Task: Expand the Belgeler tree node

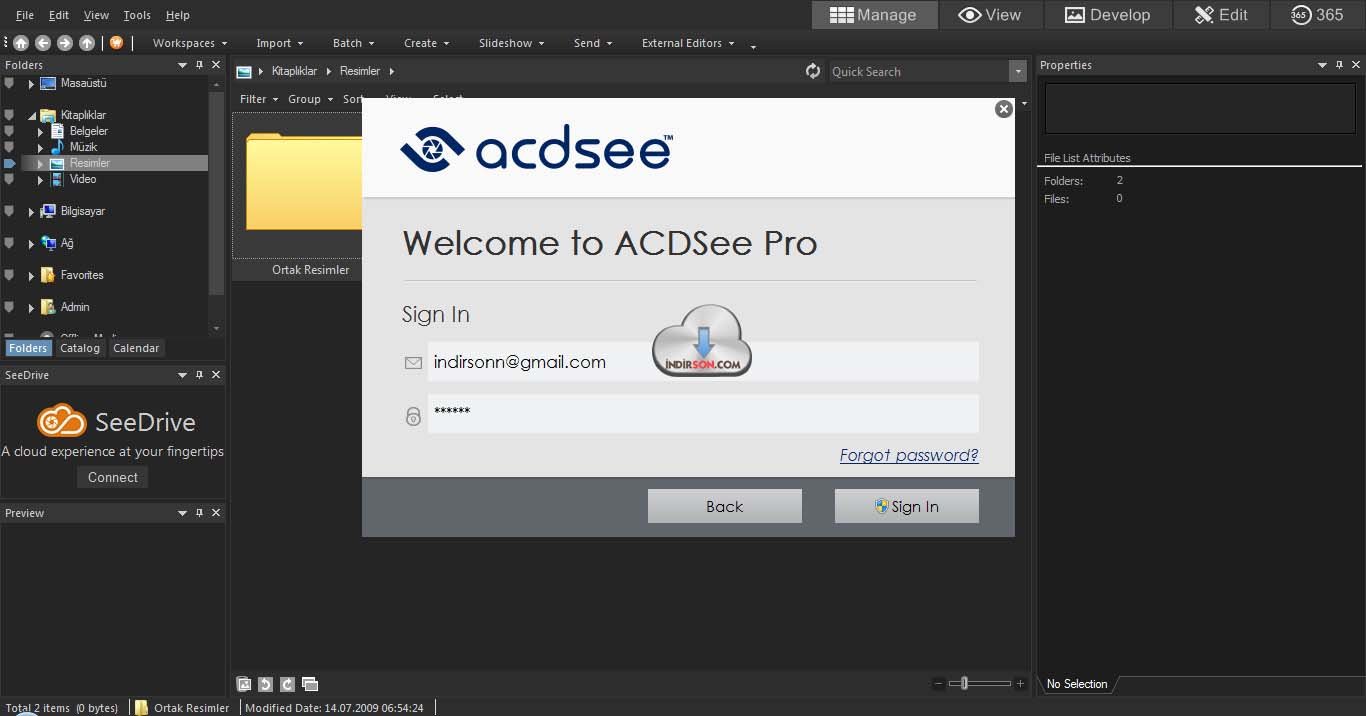Action: pyautogui.click(x=41, y=132)
